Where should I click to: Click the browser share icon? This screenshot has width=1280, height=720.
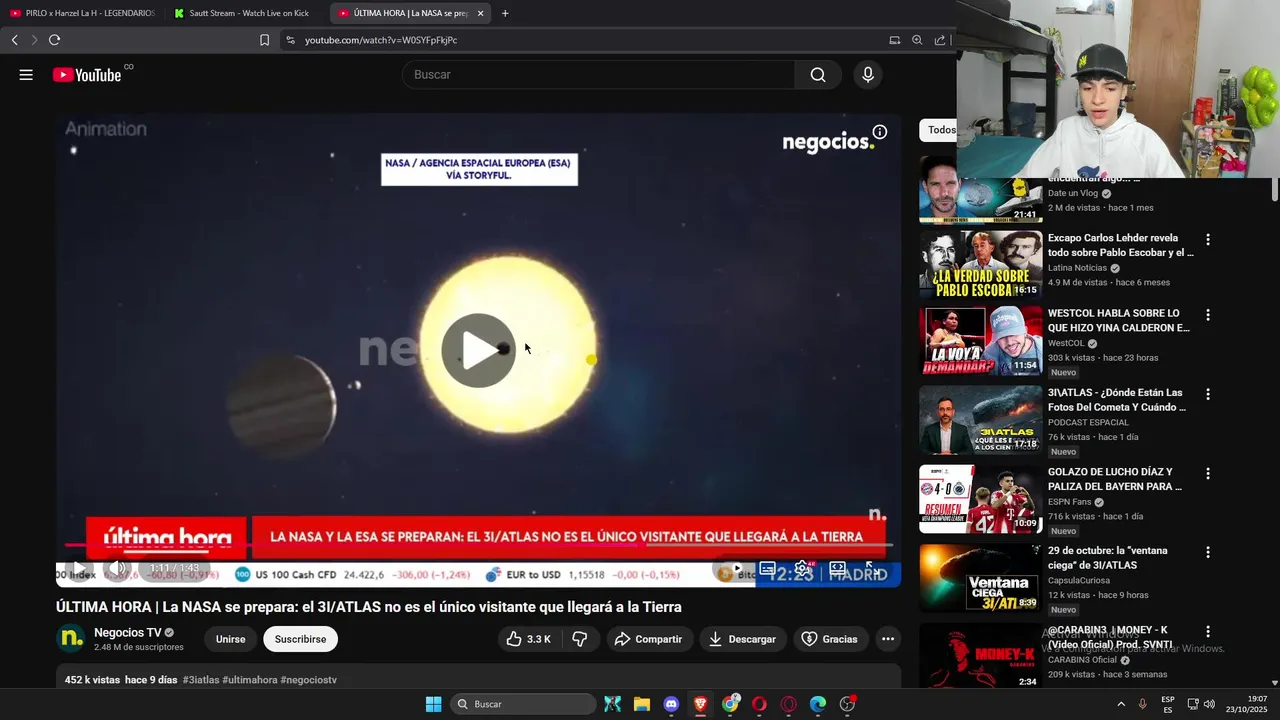(x=940, y=40)
